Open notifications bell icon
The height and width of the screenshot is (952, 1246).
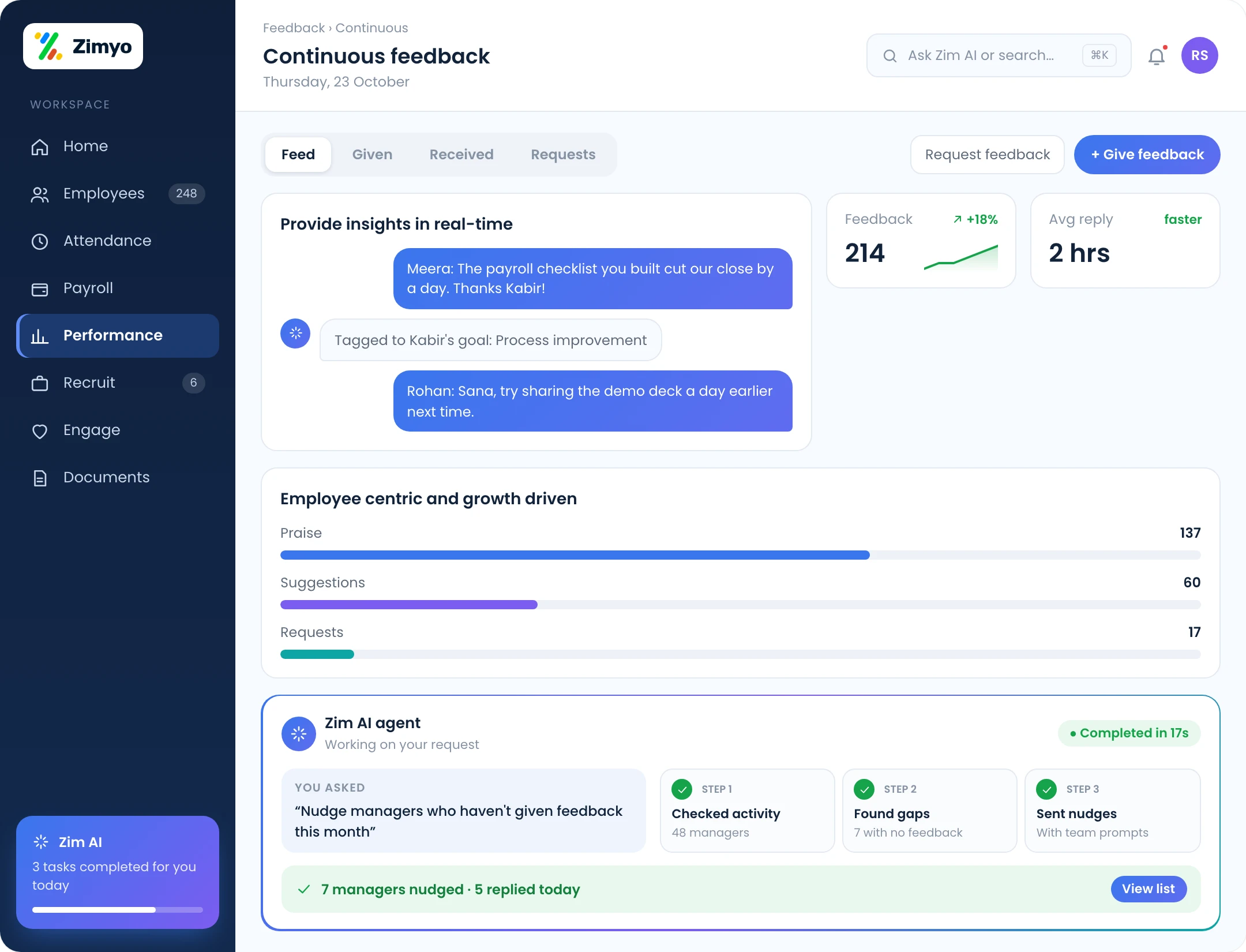1157,56
